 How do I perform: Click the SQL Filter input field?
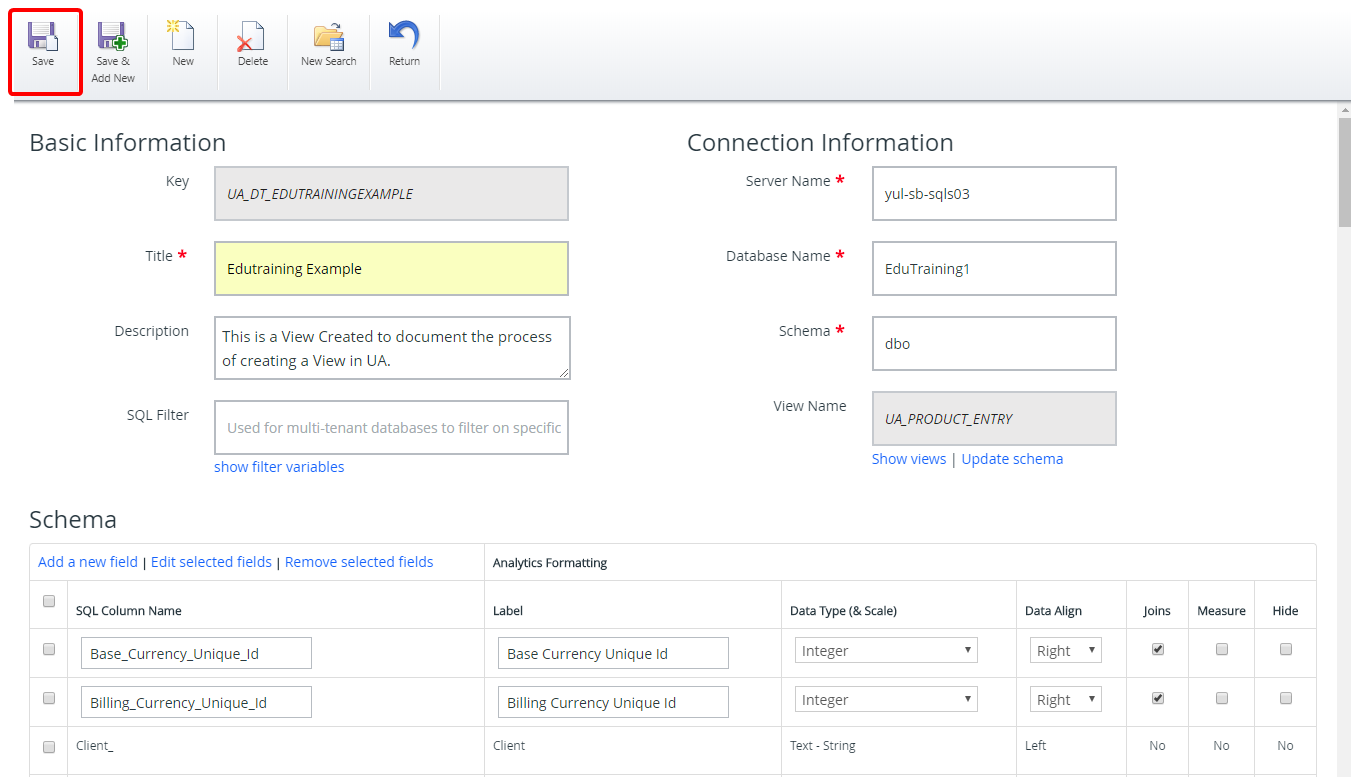[391, 427]
